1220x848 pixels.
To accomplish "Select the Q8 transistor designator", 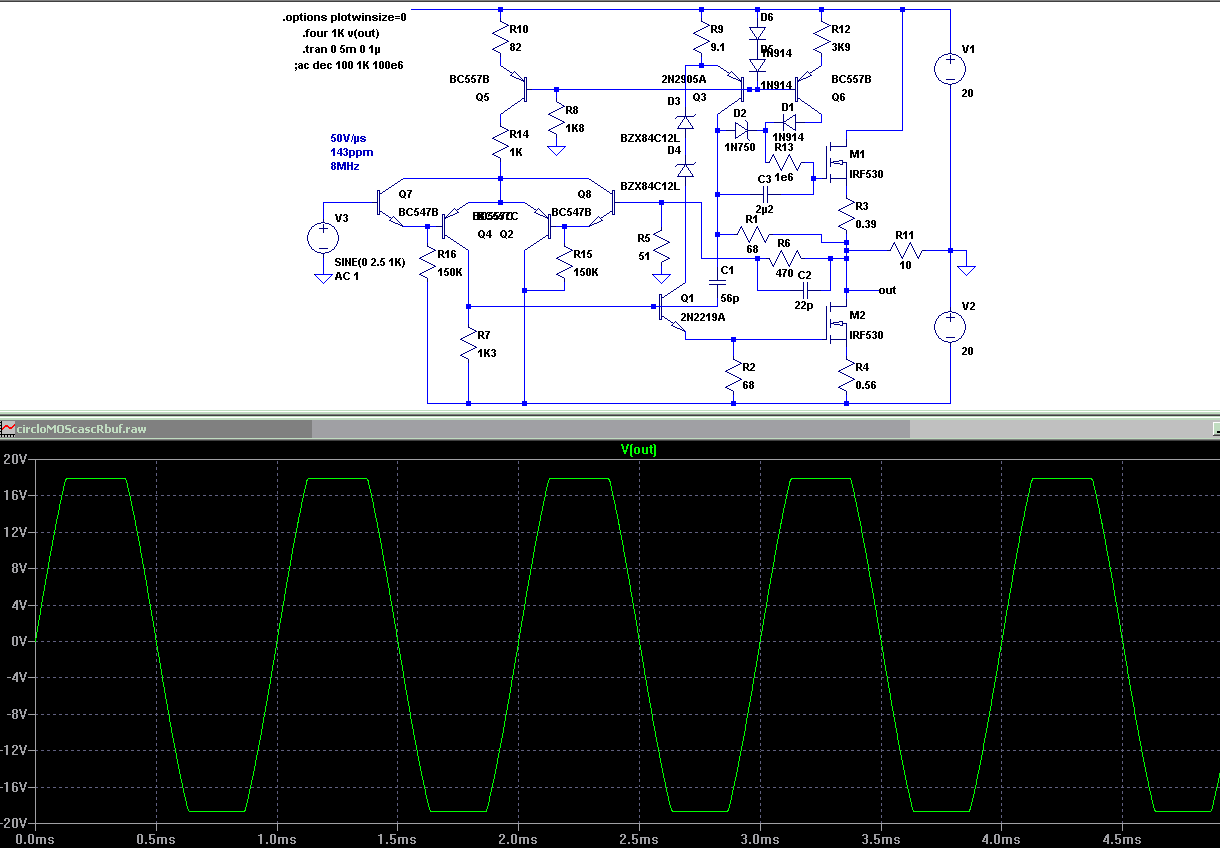I will coord(584,194).
